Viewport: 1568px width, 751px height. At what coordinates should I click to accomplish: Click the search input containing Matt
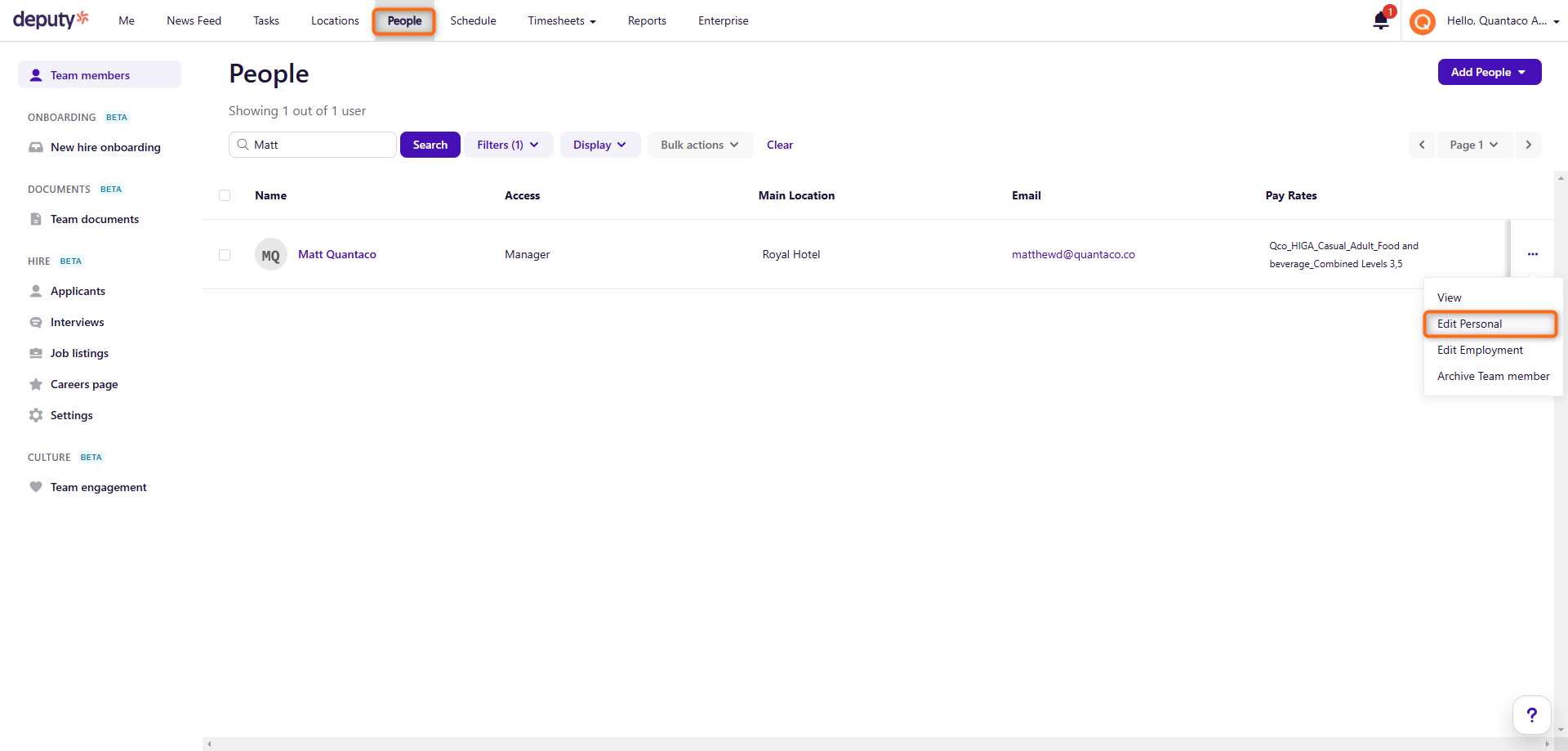tap(320, 145)
